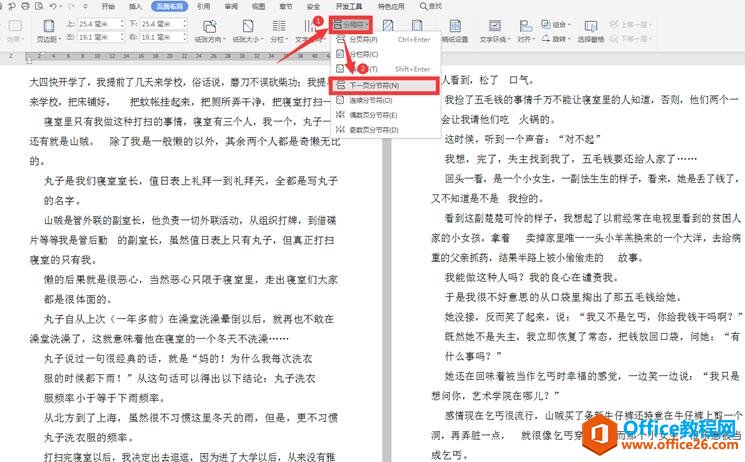Open the 选择窗格 selection pane
This screenshot has width=745, height=462.
pos(591,31)
